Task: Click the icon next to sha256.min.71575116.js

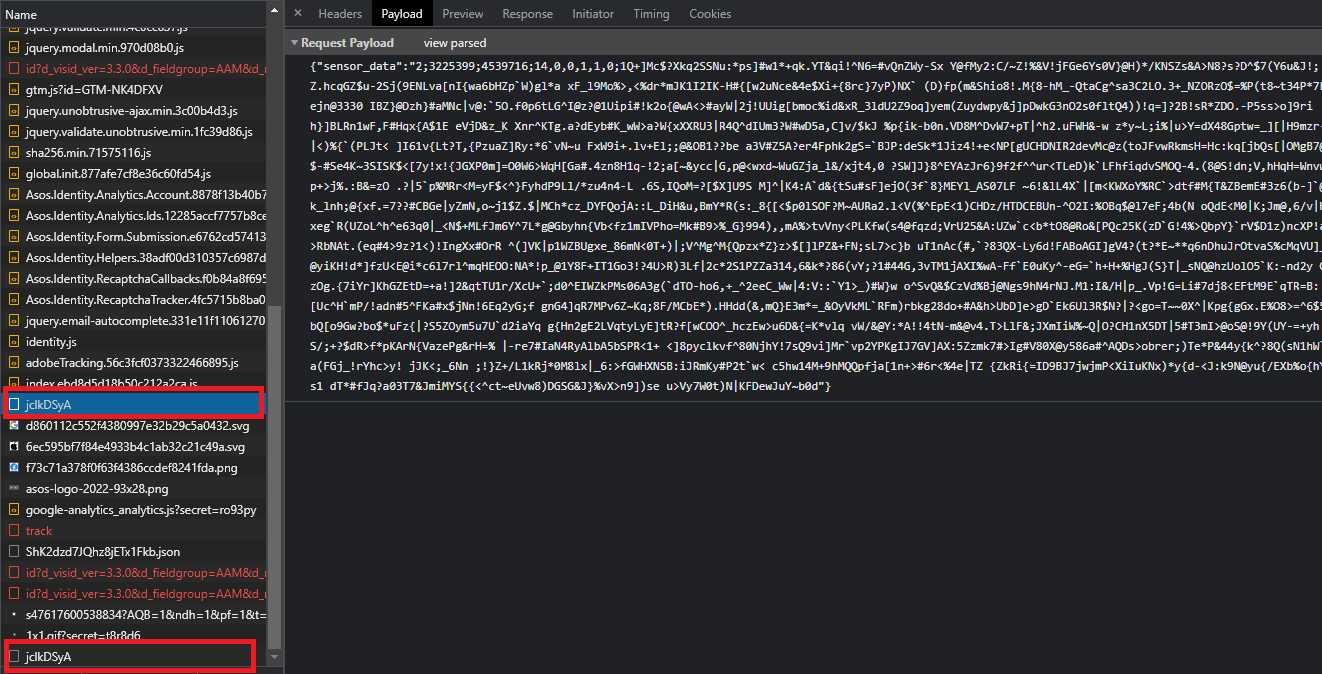Action: tap(14, 153)
